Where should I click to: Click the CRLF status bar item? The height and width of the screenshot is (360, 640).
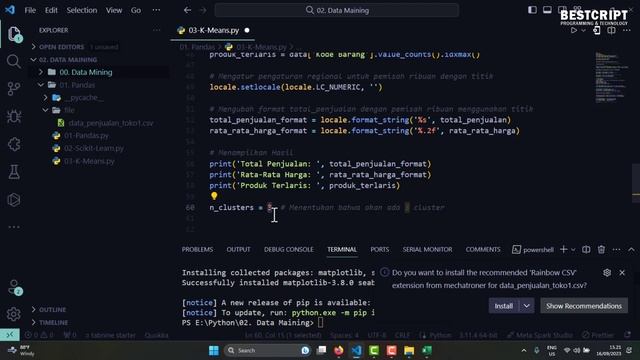pyautogui.click(x=402, y=335)
